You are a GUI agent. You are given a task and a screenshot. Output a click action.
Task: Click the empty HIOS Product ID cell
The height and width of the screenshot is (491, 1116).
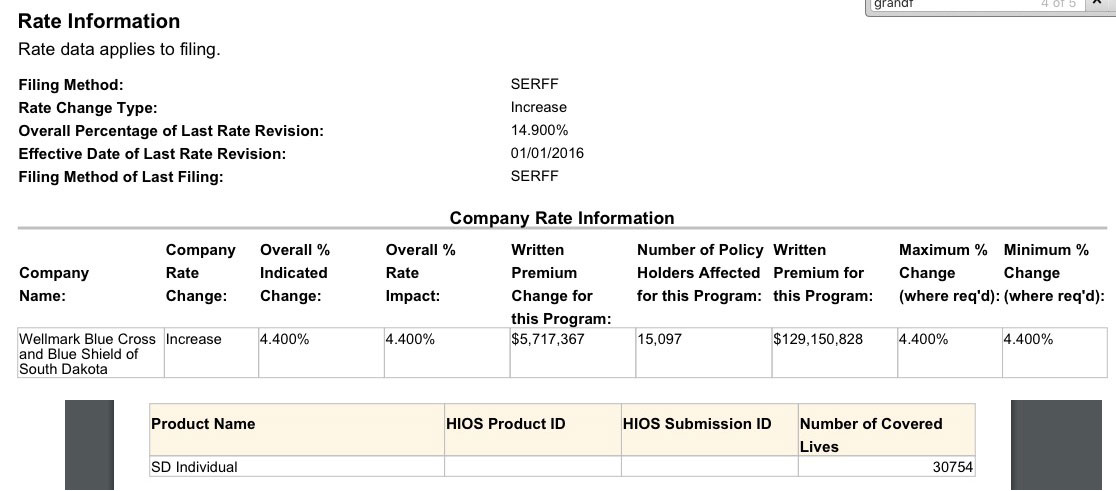[532, 467]
